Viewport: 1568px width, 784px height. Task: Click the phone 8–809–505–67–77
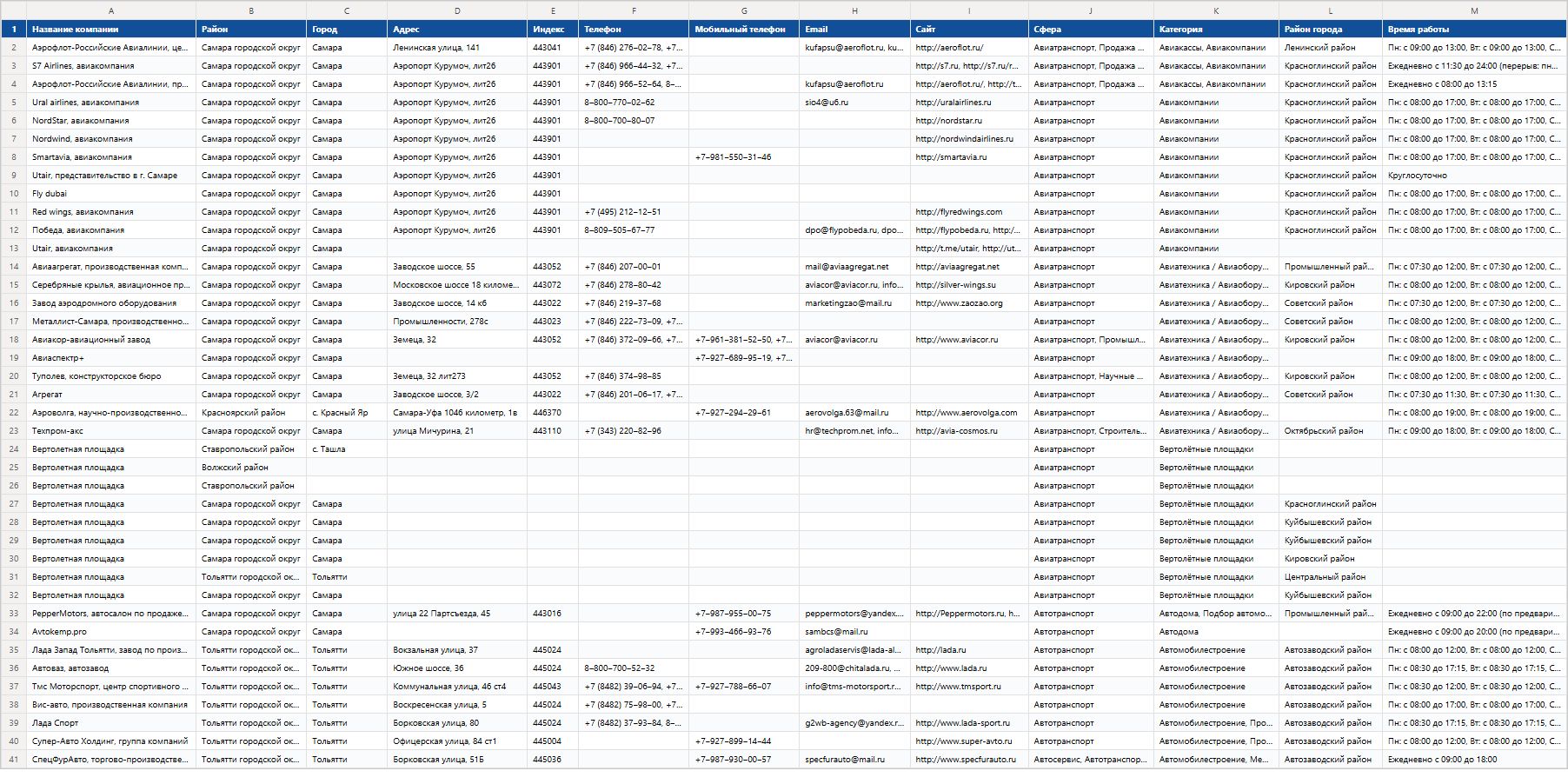click(x=634, y=230)
